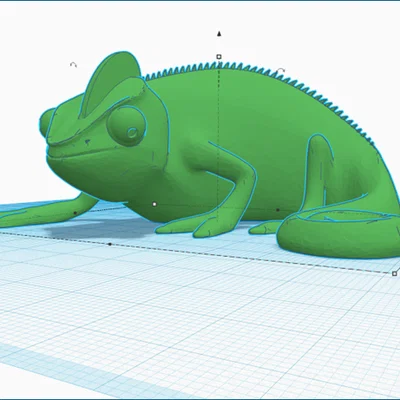Click the black midpoint dot on the front dashed workplane edge

110,244
